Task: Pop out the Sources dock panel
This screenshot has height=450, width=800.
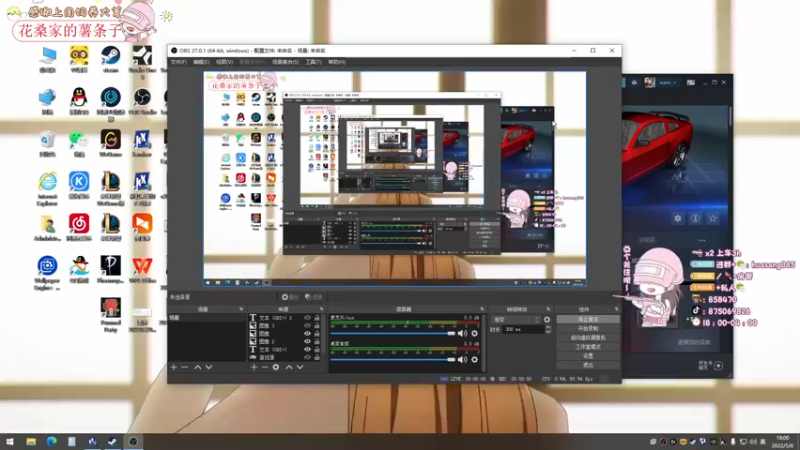Action: (x=321, y=309)
